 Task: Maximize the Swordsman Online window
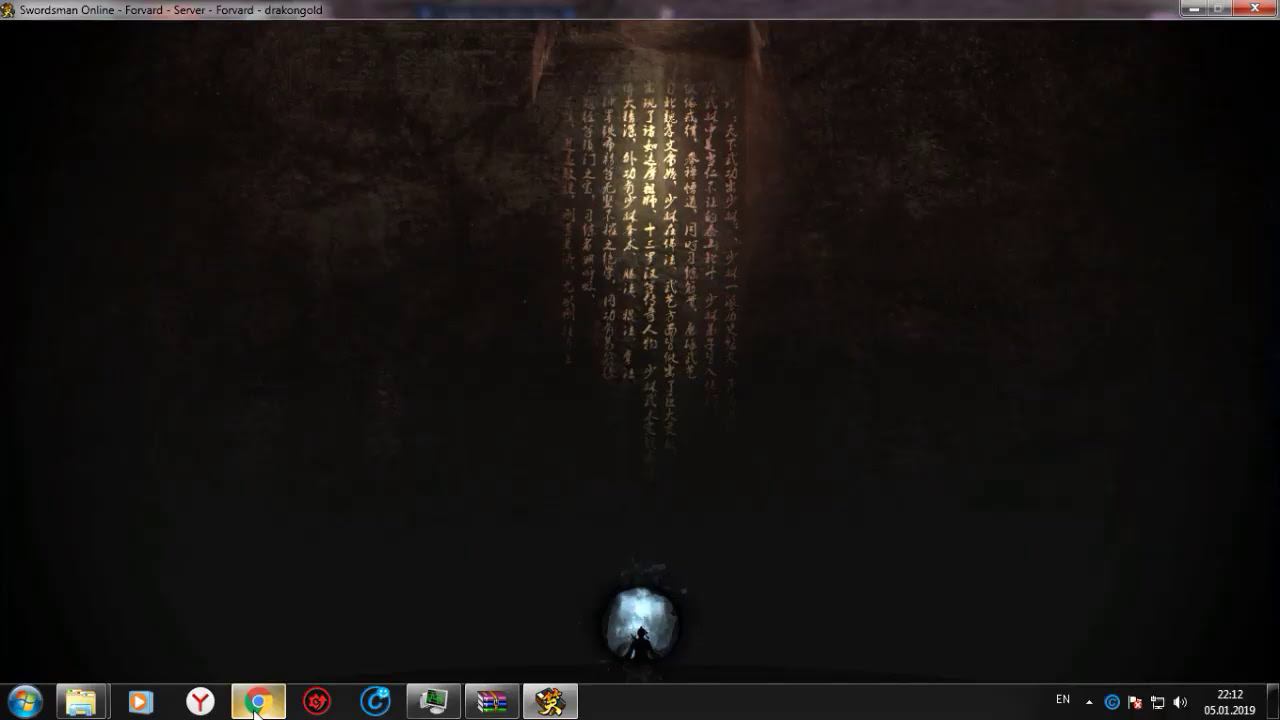click(1219, 8)
